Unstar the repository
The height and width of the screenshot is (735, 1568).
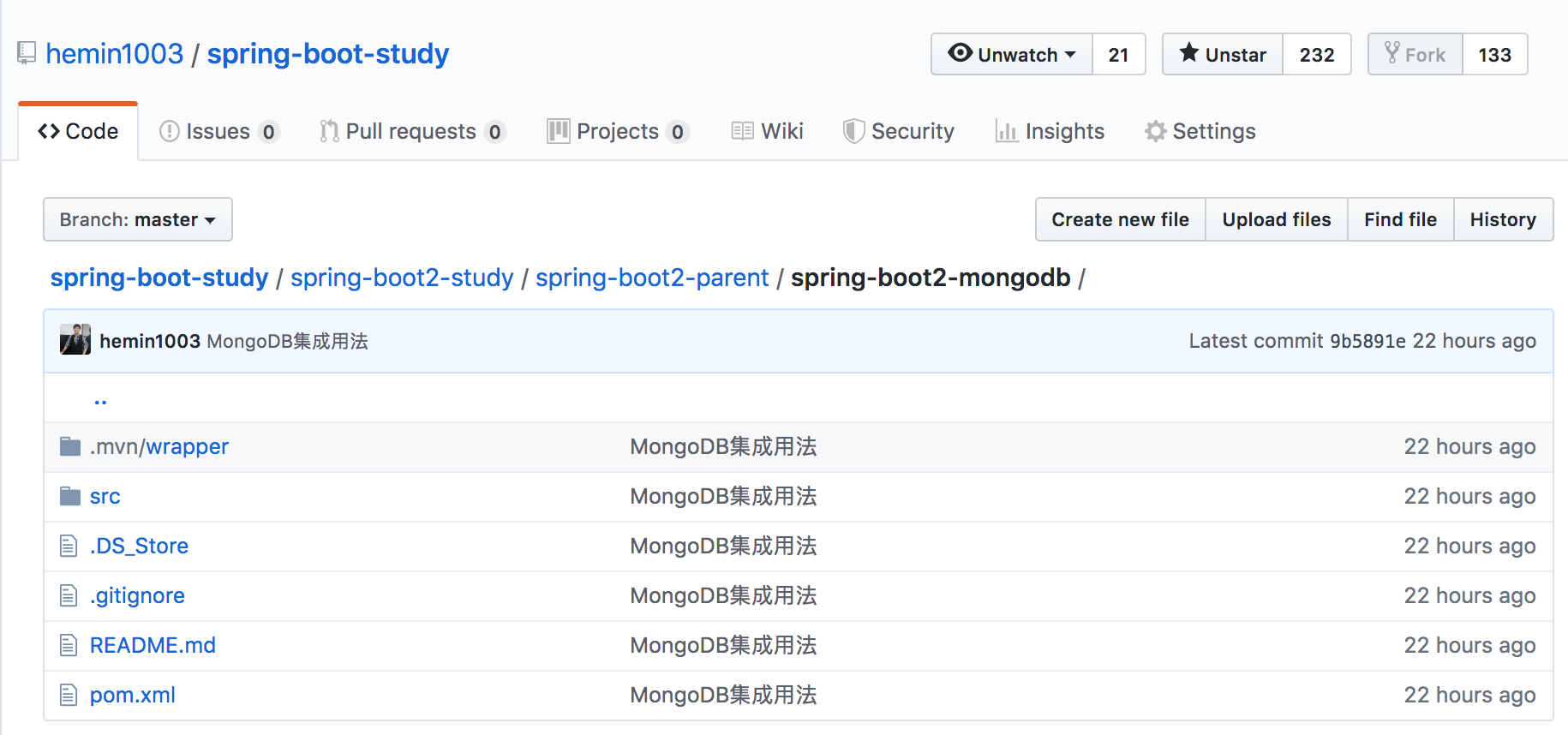click(x=1223, y=54)
